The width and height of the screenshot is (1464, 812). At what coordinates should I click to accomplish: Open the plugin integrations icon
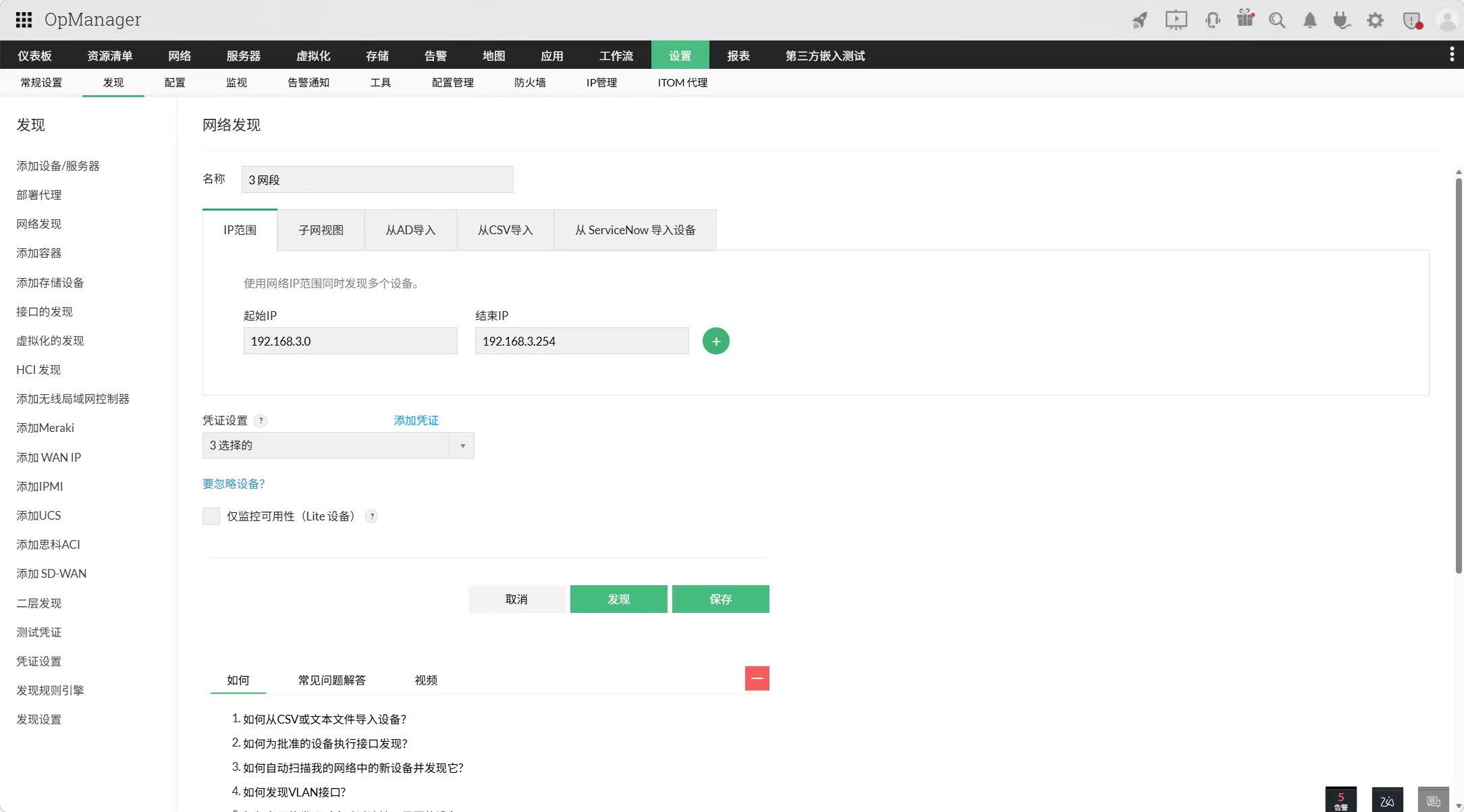click(x=1341, y=20)
